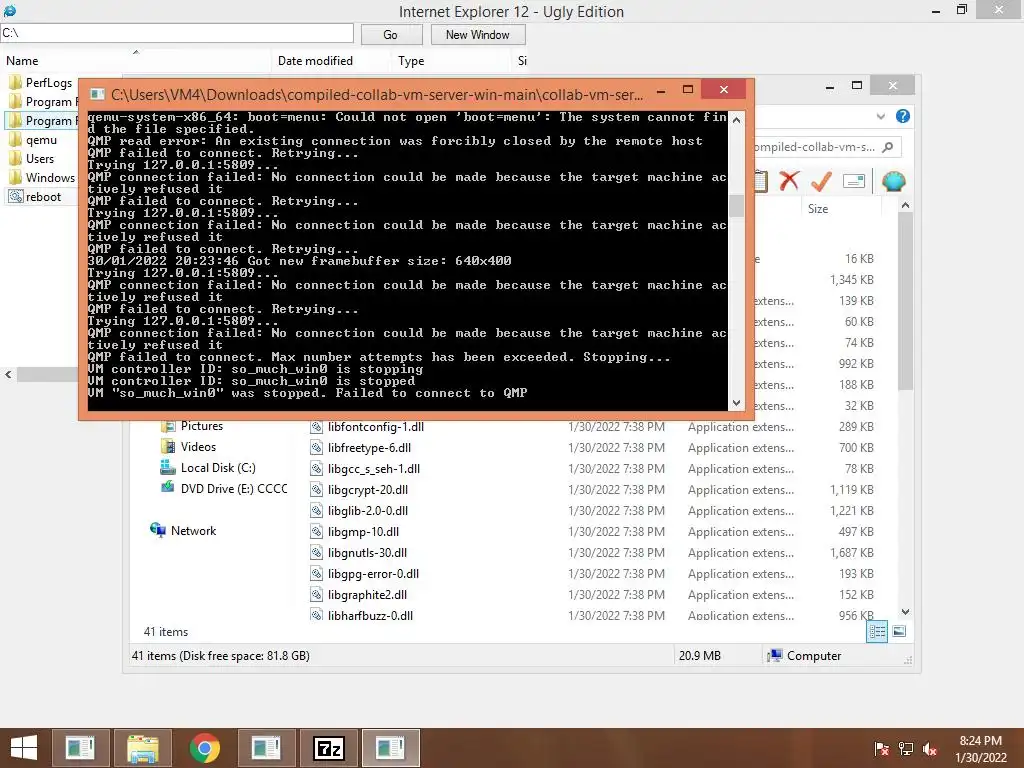The height and width of the screenshot is (768, 1024).
Task: Click the red X delete icon in Explorer toolbar
Action: (790, 180)
